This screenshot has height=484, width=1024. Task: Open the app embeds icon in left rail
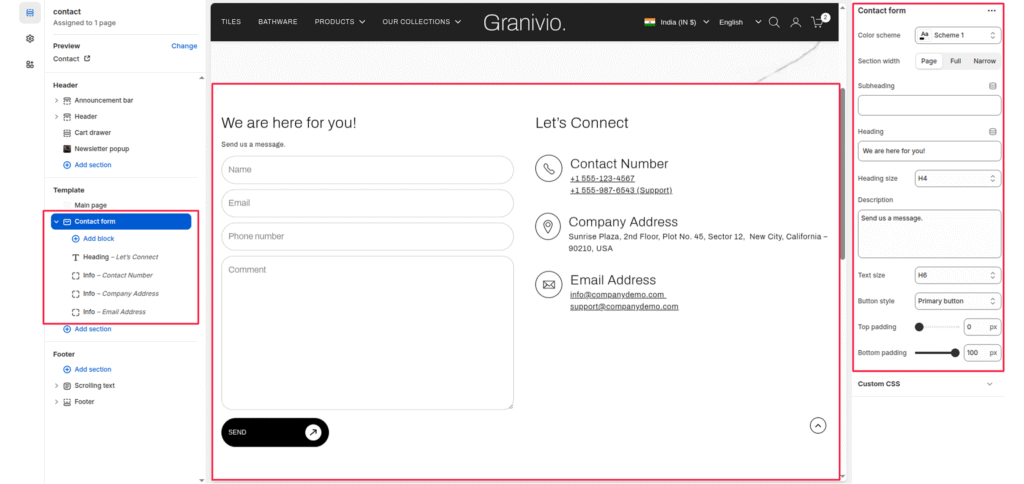pyautogui.click(x=30, y=64)
